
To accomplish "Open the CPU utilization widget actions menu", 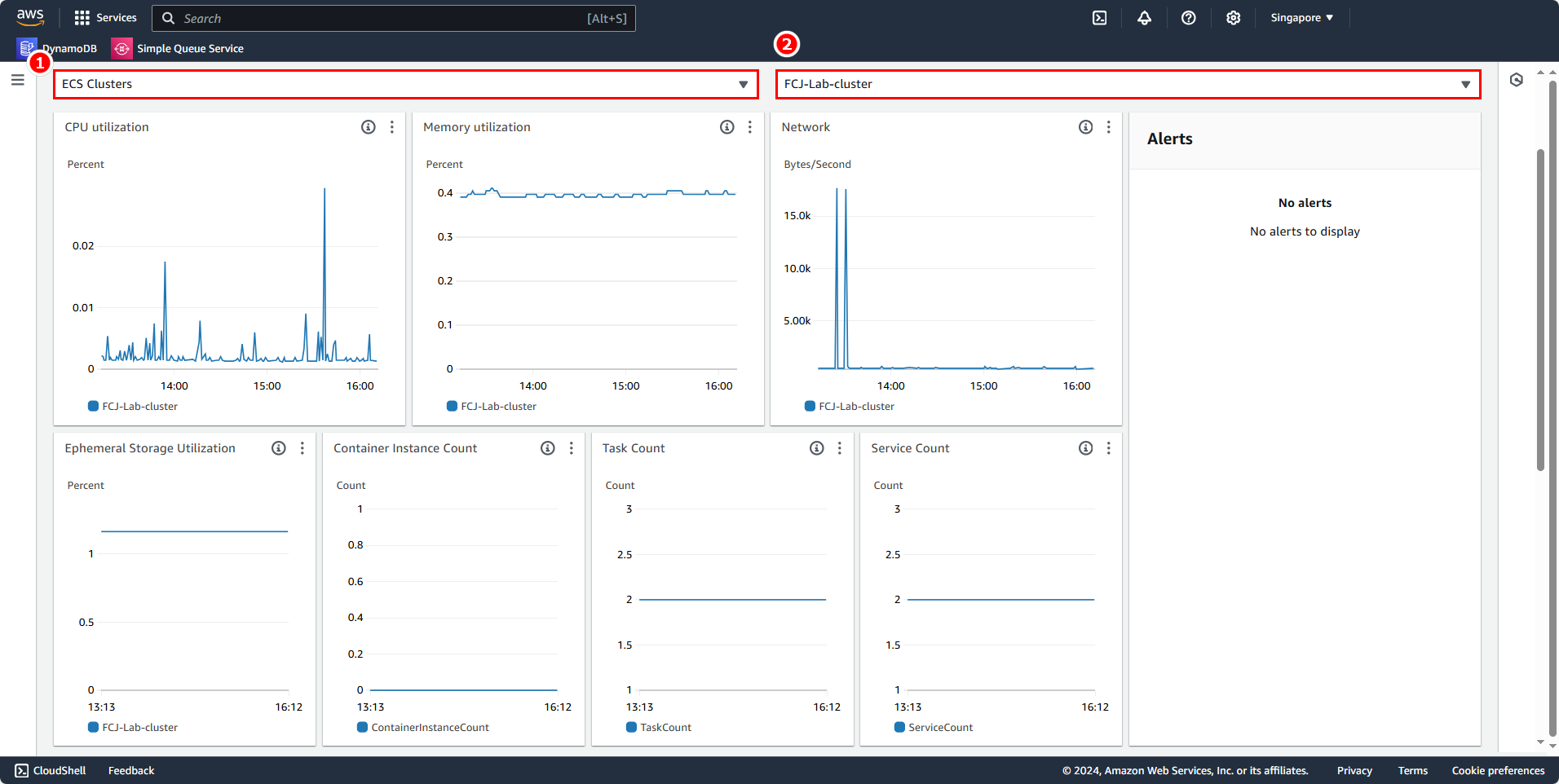I will pyautogui.click(x=392, y=127).
